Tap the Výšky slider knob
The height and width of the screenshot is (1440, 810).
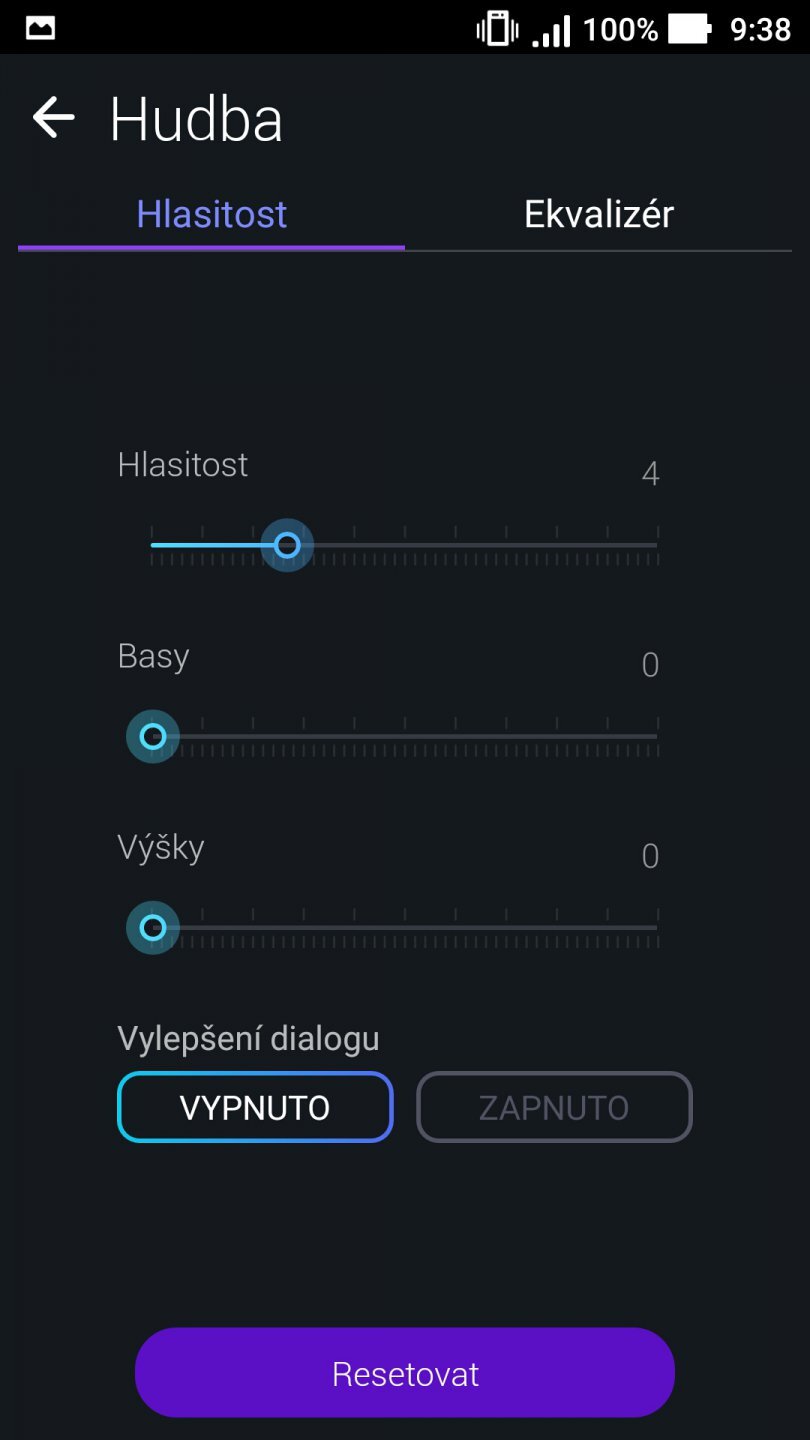152,927
